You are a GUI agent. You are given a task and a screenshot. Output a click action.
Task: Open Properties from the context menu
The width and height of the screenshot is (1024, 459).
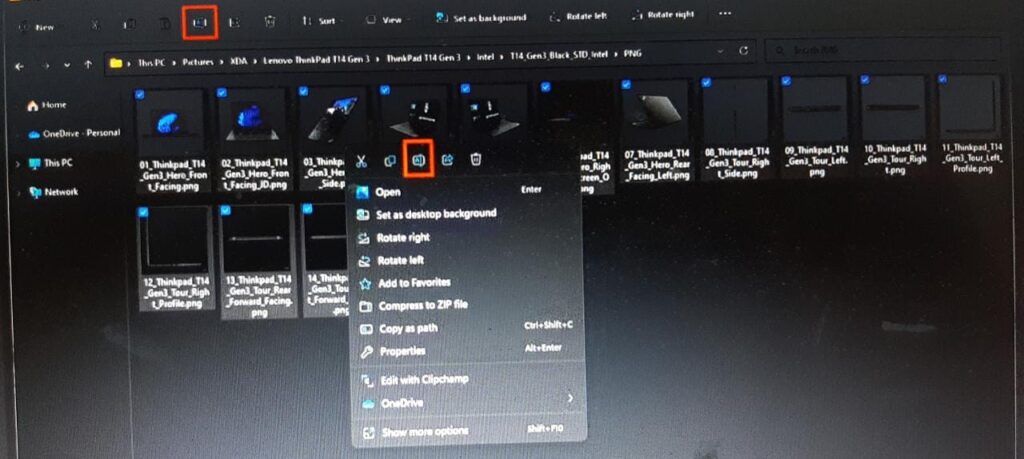[x=467, y=351]
